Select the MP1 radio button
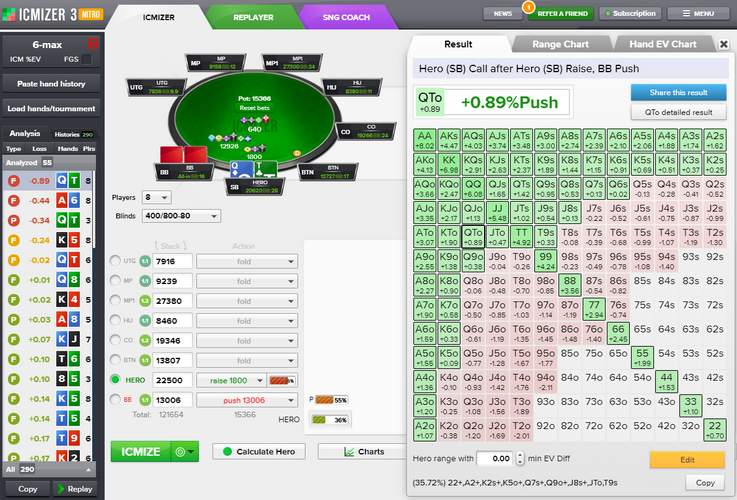737x500 pixels. [x=115, y=300]
